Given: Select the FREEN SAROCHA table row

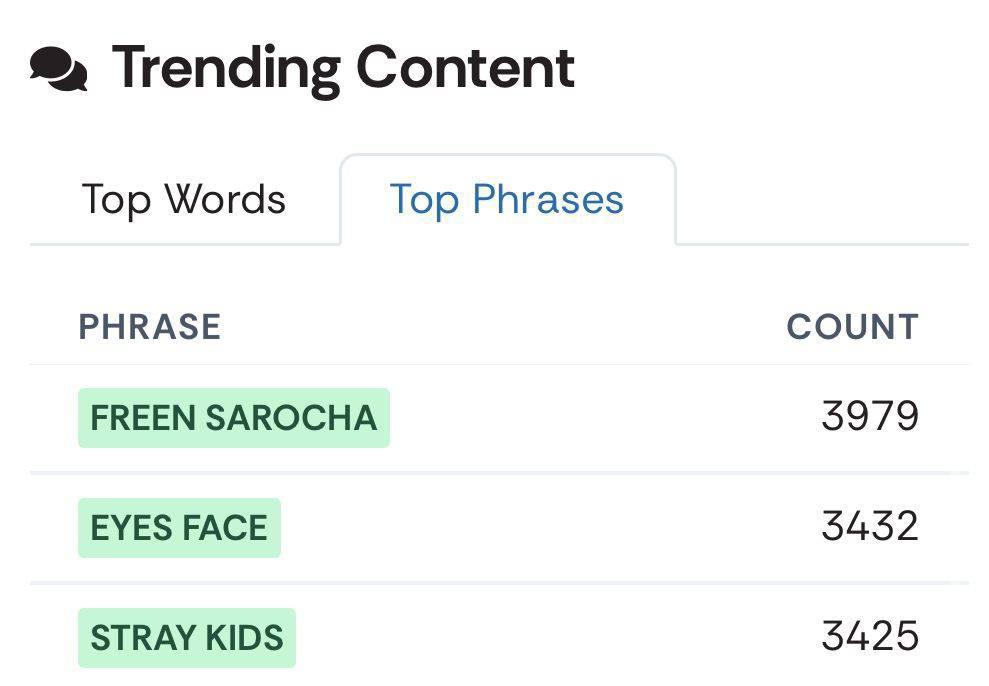Looking at the screenshot, I should point(500,418).
